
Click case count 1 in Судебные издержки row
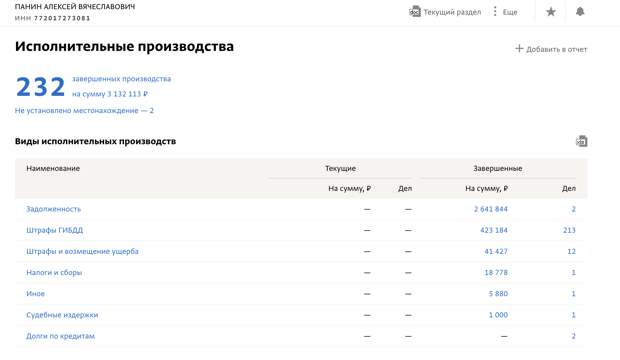573,315
